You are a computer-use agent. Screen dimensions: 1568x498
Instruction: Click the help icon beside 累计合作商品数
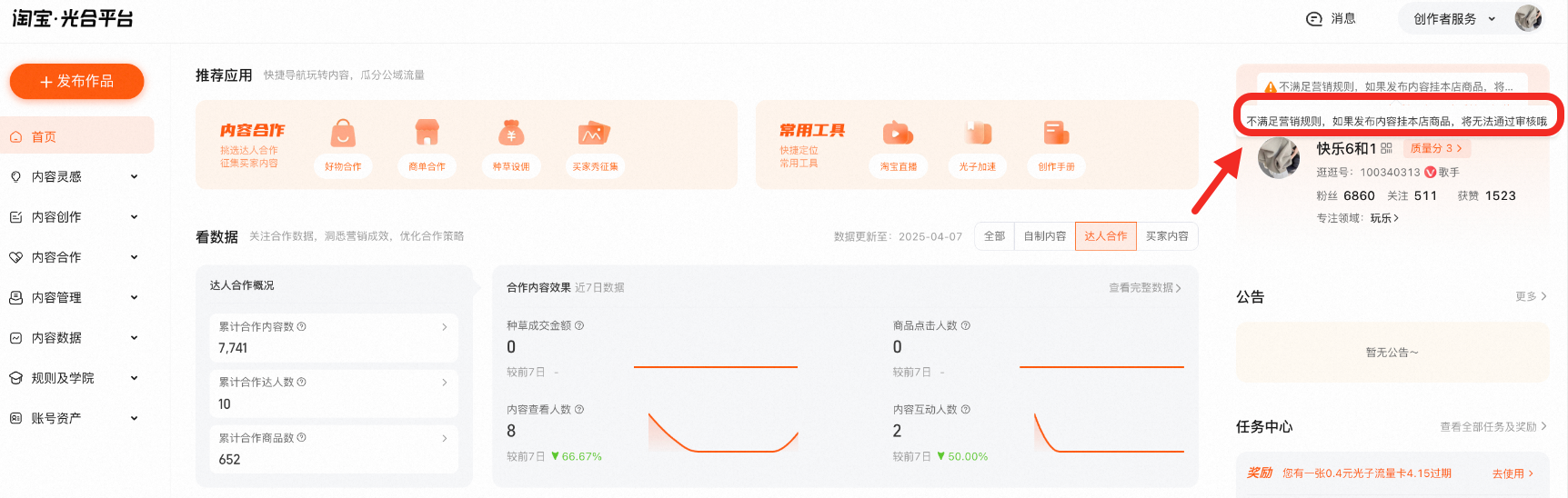tap(302, 437)
